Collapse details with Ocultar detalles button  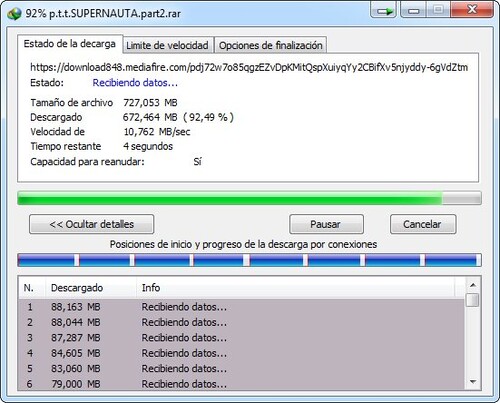pyautogui.click(x=92, y=224)
